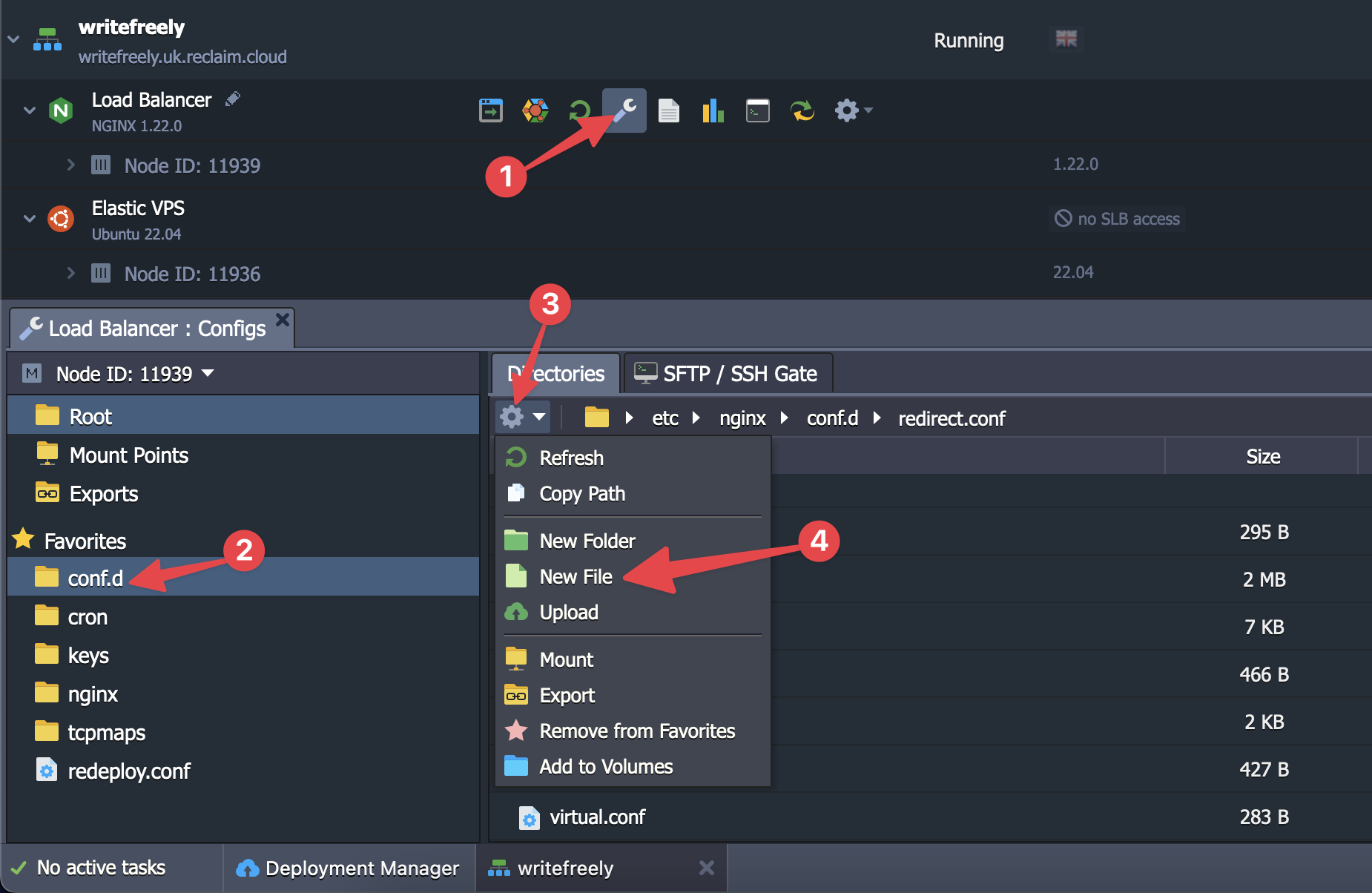Open the Load Balancer log icon
This screenshot has height=893, width=1372.
pos(669,111)
